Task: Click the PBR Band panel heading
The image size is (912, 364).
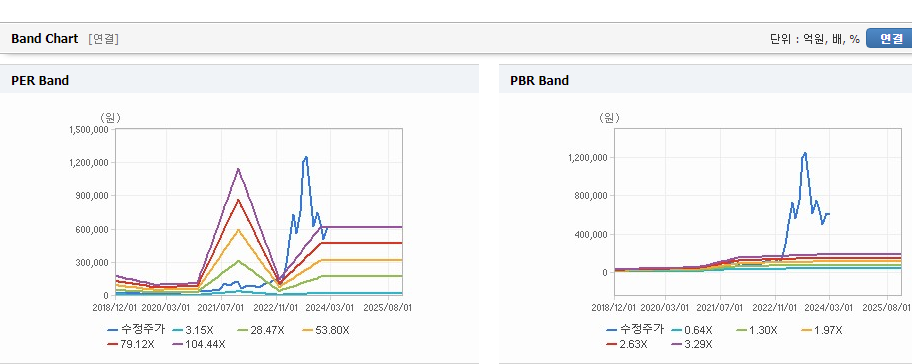Action: coord(539,81)
